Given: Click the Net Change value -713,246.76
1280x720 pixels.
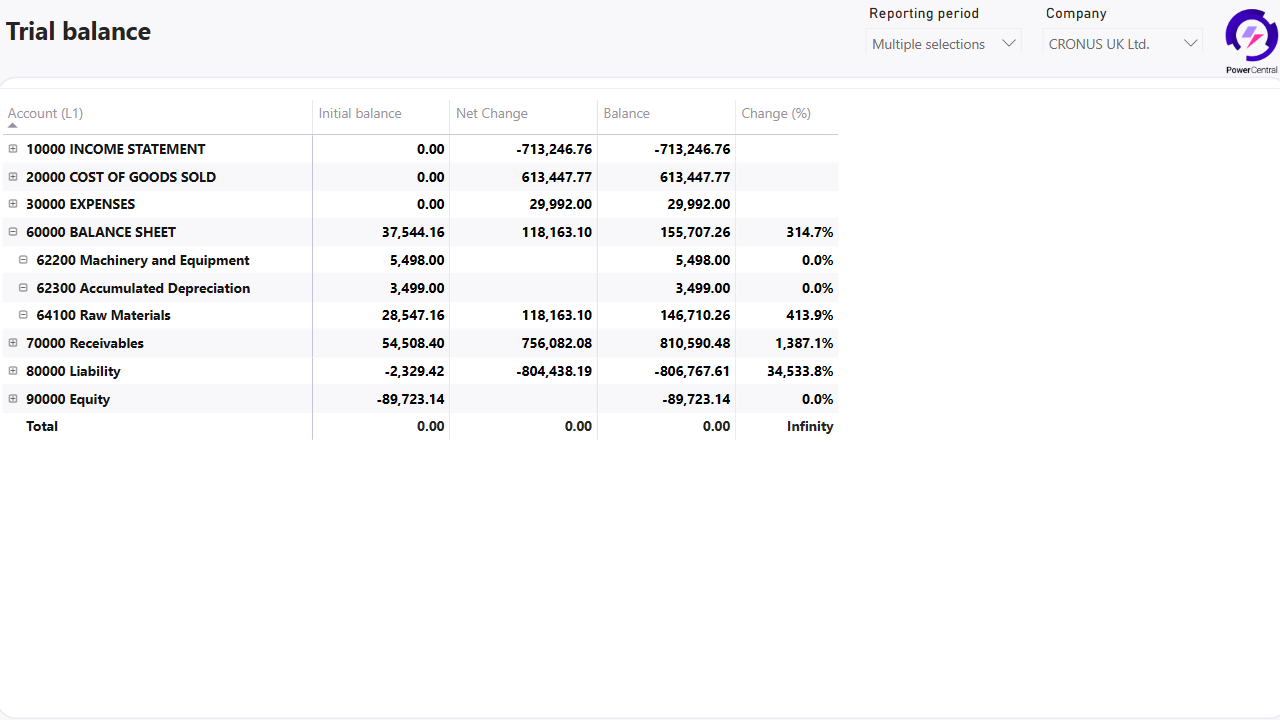Looking at the screenshot, I should click(x=554, y=149).
